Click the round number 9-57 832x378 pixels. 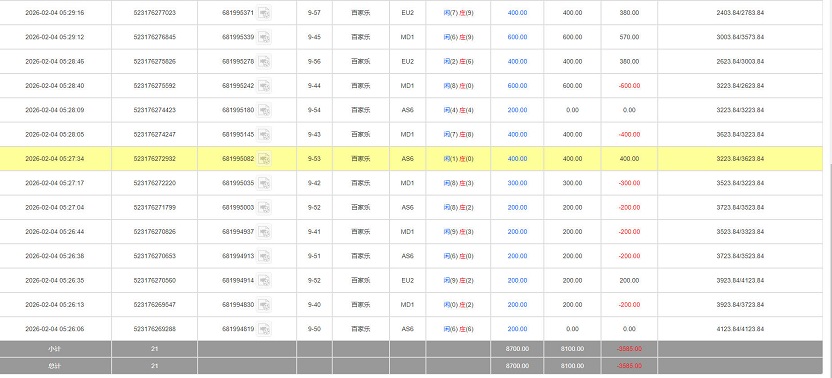314,12
